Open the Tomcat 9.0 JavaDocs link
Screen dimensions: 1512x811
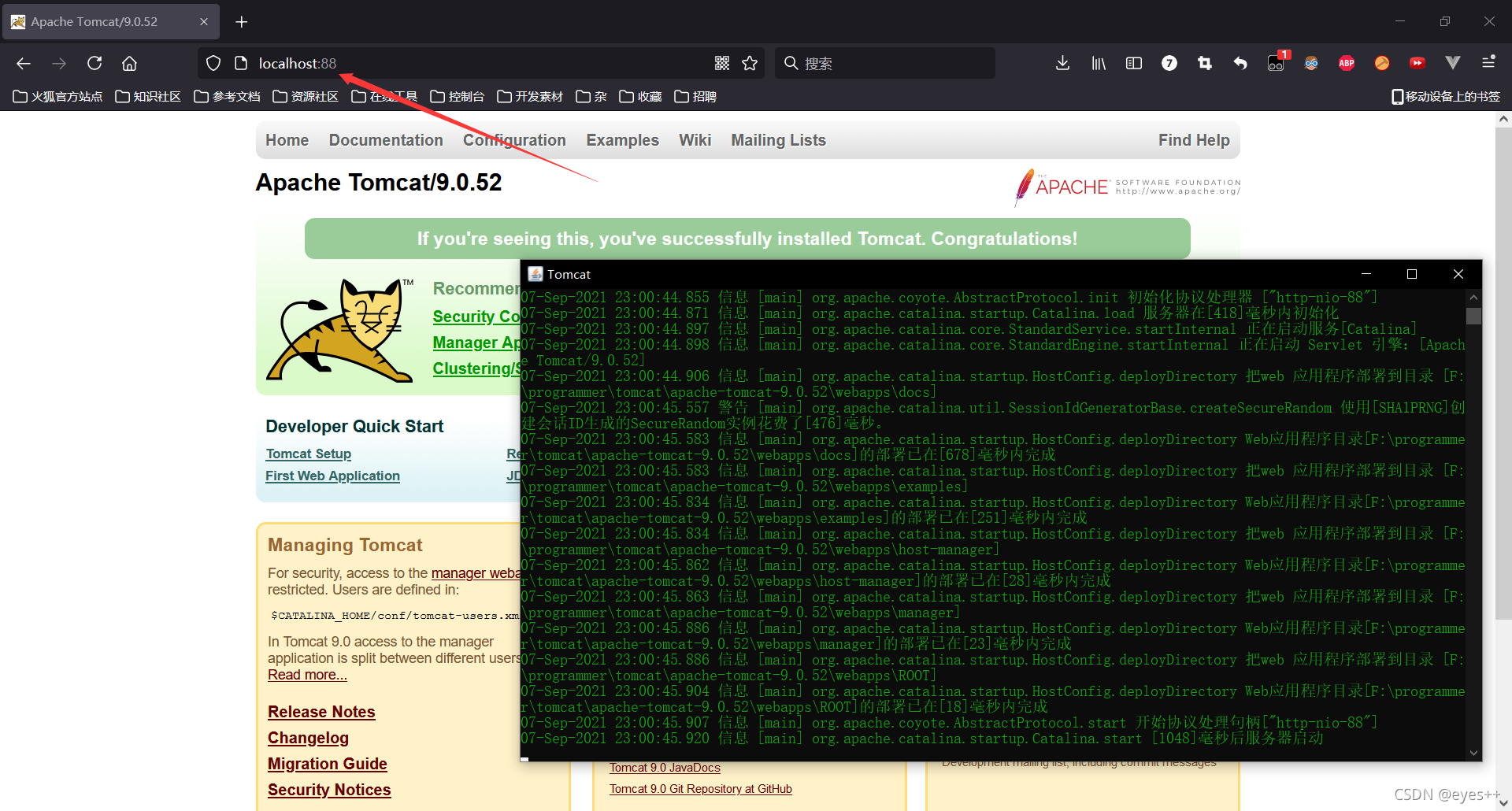coord(665,768)
